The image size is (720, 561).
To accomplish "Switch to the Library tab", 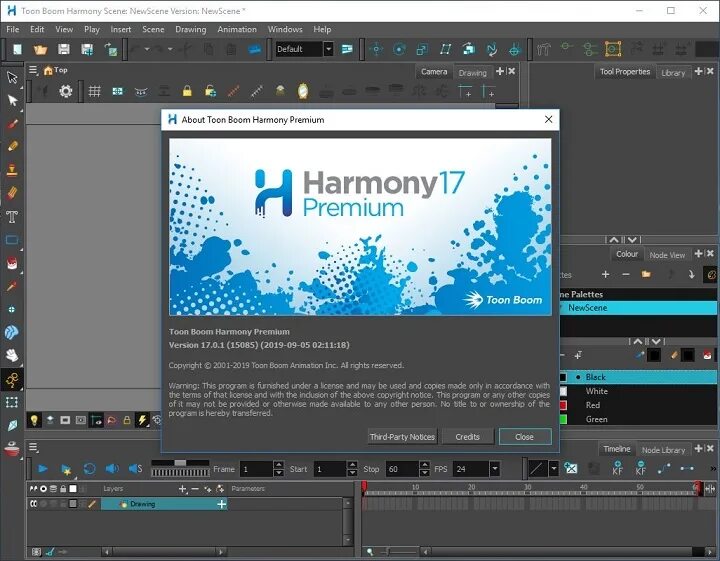I will point(673,73).
